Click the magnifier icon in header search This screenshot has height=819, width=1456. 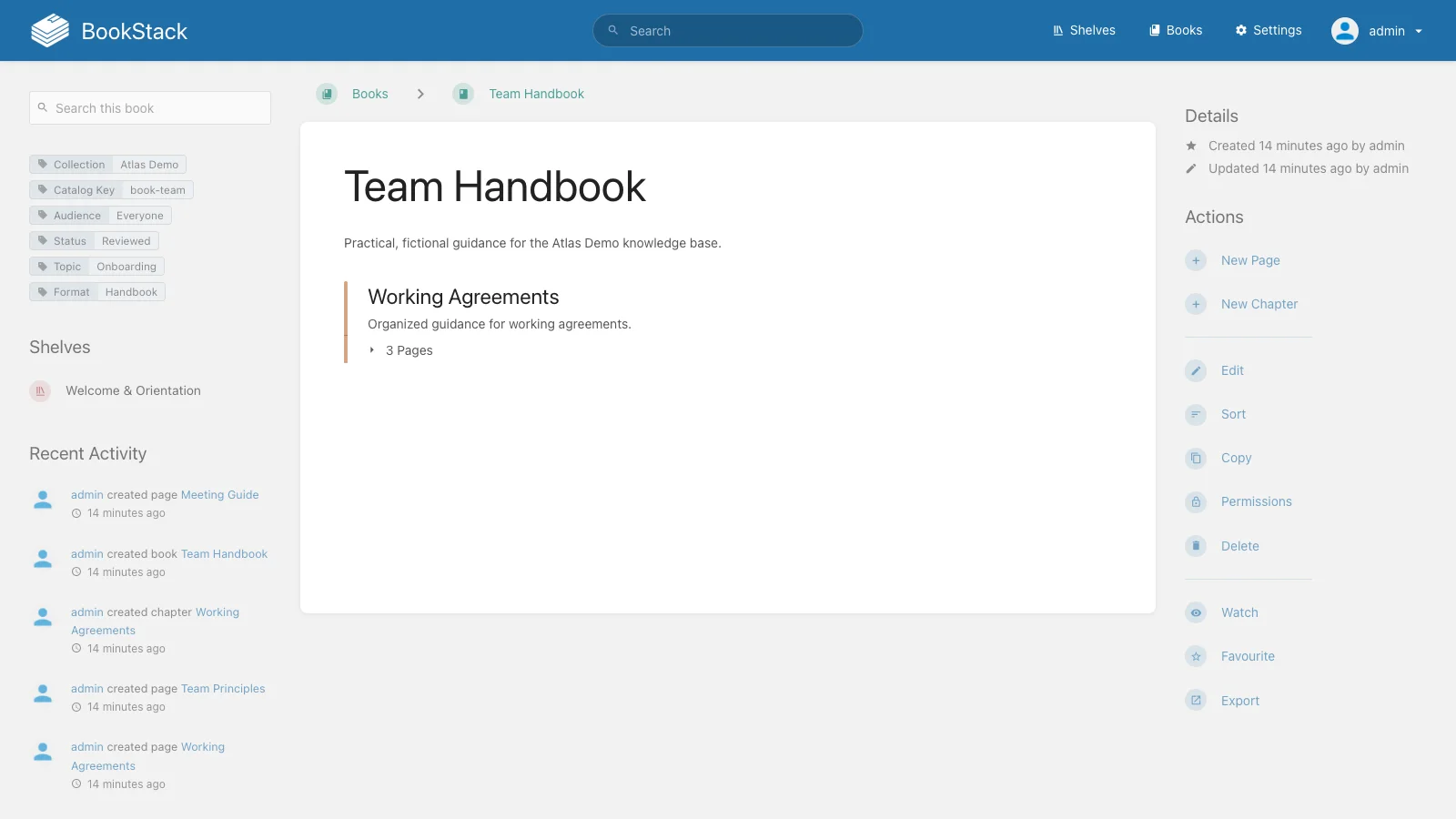click(613, 30)
